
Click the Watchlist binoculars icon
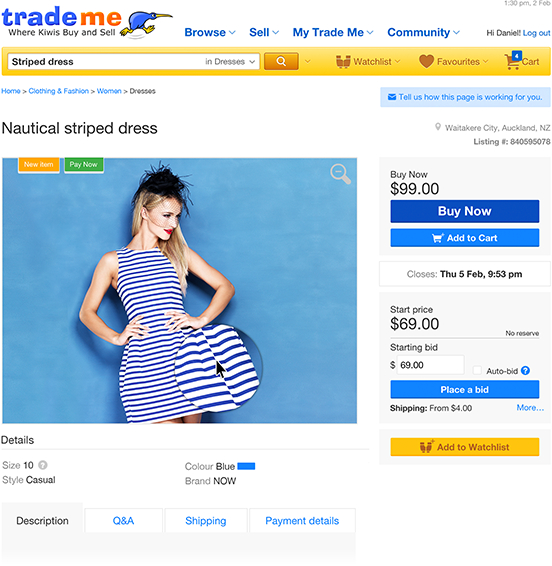point(343,62)
